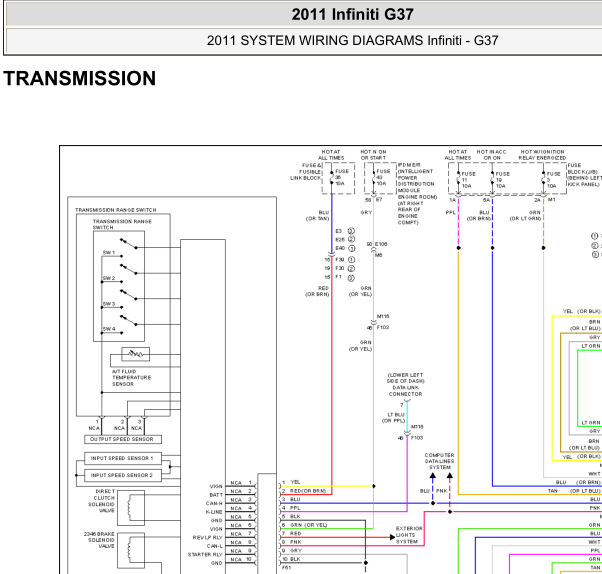
Task: Click the 'F51' connector label
Action: tap(286, 567)
